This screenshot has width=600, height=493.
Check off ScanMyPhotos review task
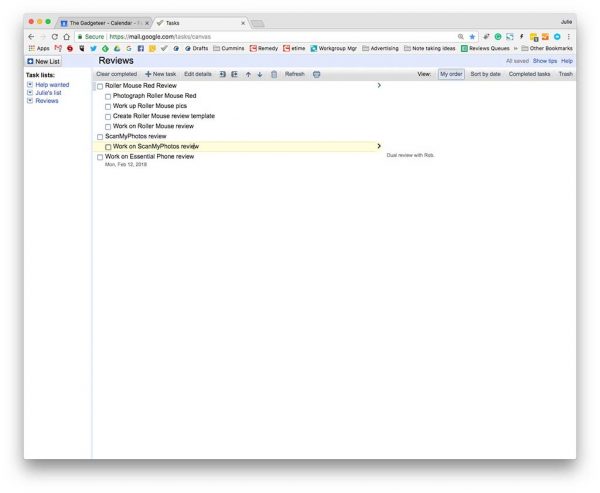tap(100, 137)
